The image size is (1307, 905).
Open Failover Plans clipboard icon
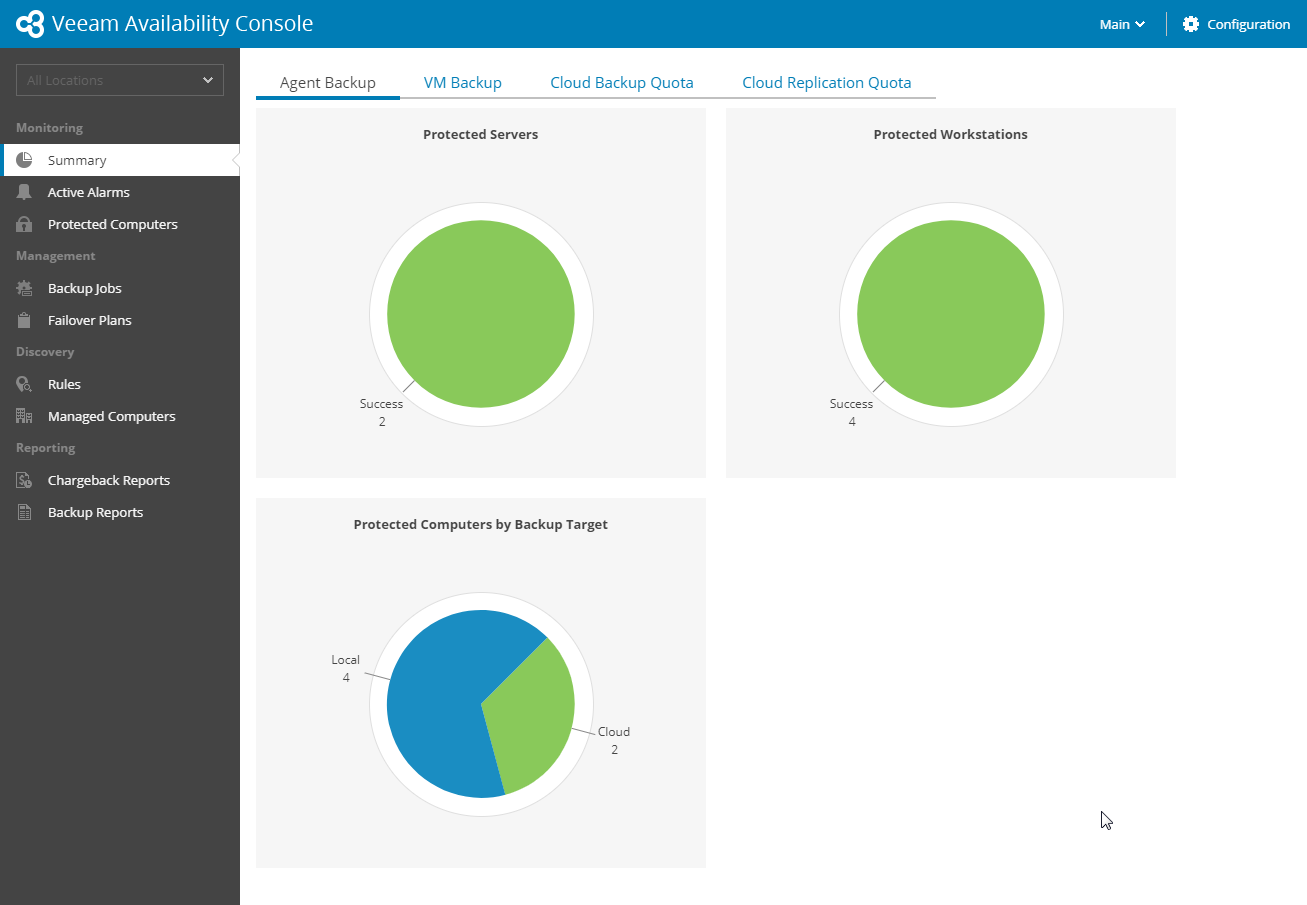[x=24, y=320]
